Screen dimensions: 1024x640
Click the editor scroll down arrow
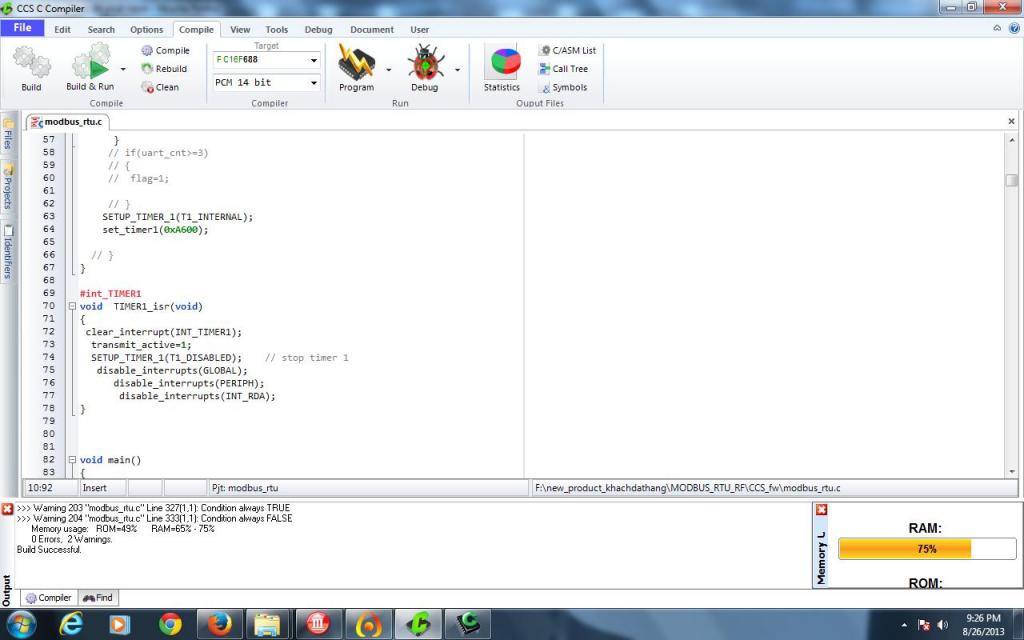pos(1012,472)
